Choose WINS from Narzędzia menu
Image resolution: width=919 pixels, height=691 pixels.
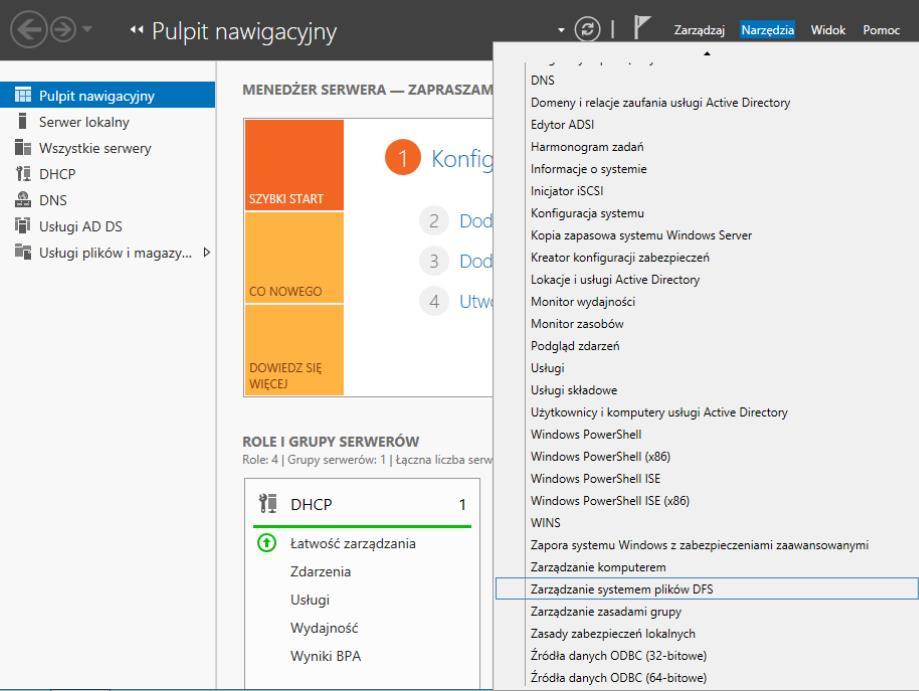(x=706, y=523)
